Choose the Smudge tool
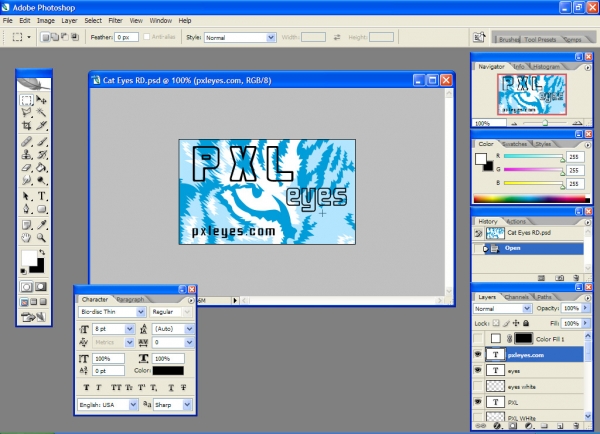The height and width of the screenshot is (434, 600). pyautogui.click(x=26, y=180)
